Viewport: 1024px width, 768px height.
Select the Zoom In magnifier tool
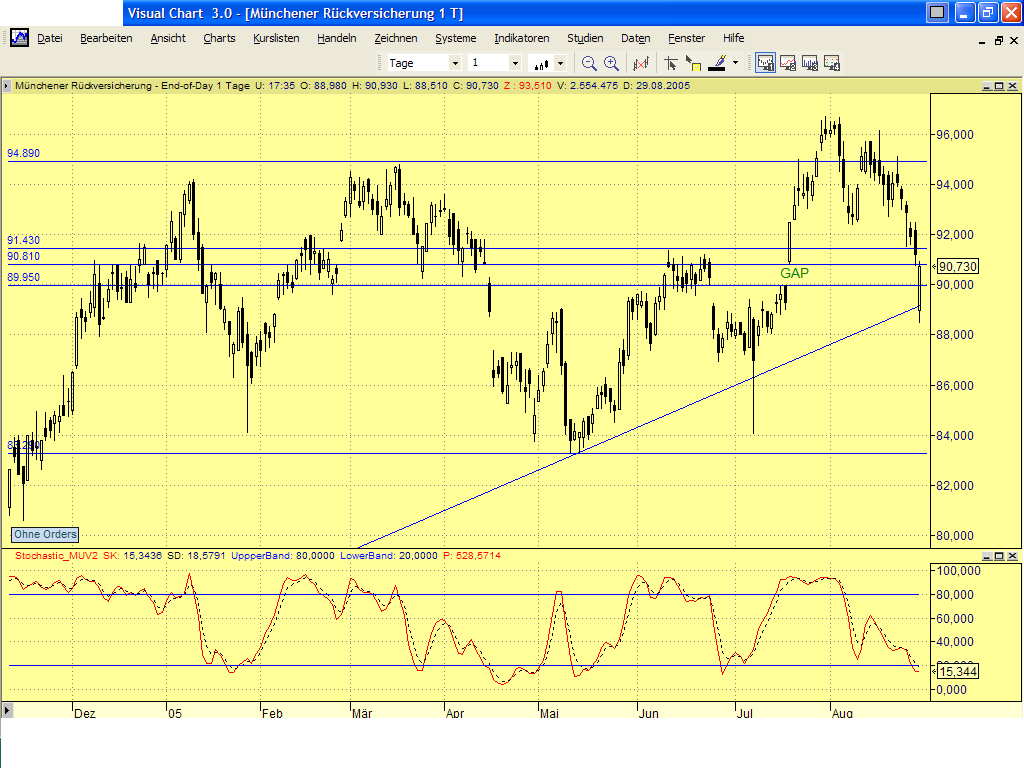(611, 62)
